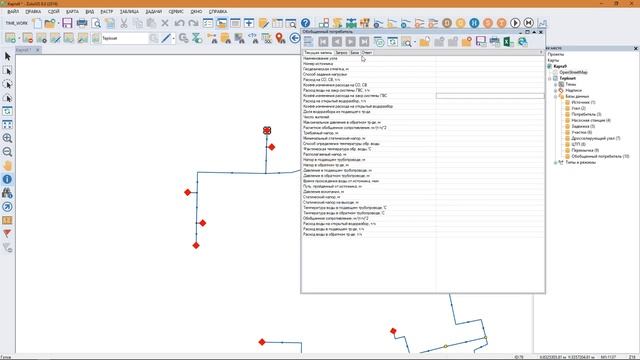Viewport: 640px width, 360px height.
Task: Open dropdown arrow beside pencil line tool
Action: (x=173, y=38)
